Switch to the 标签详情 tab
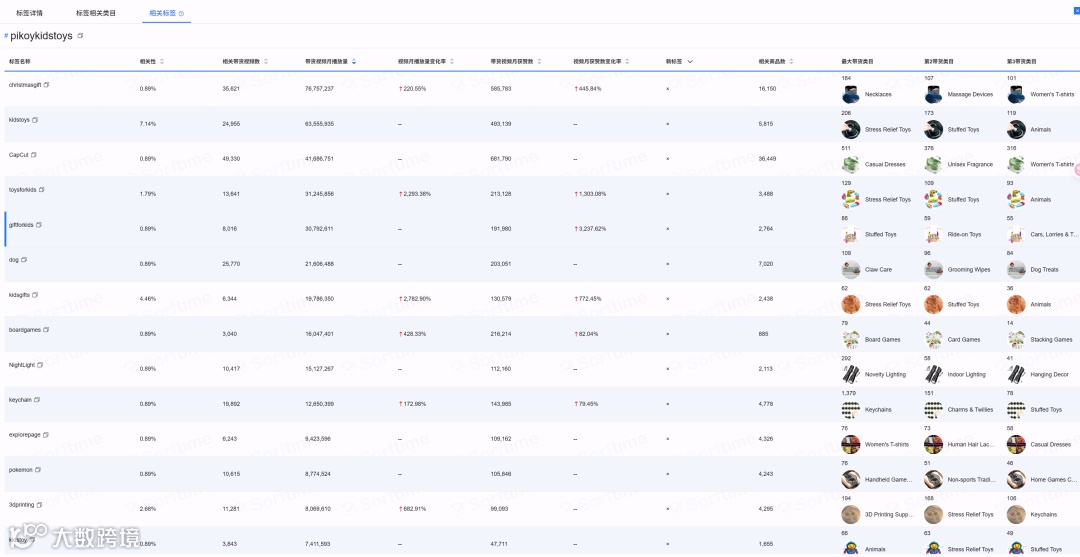This screenshot has height=557, width=1080. coord(30,13)
